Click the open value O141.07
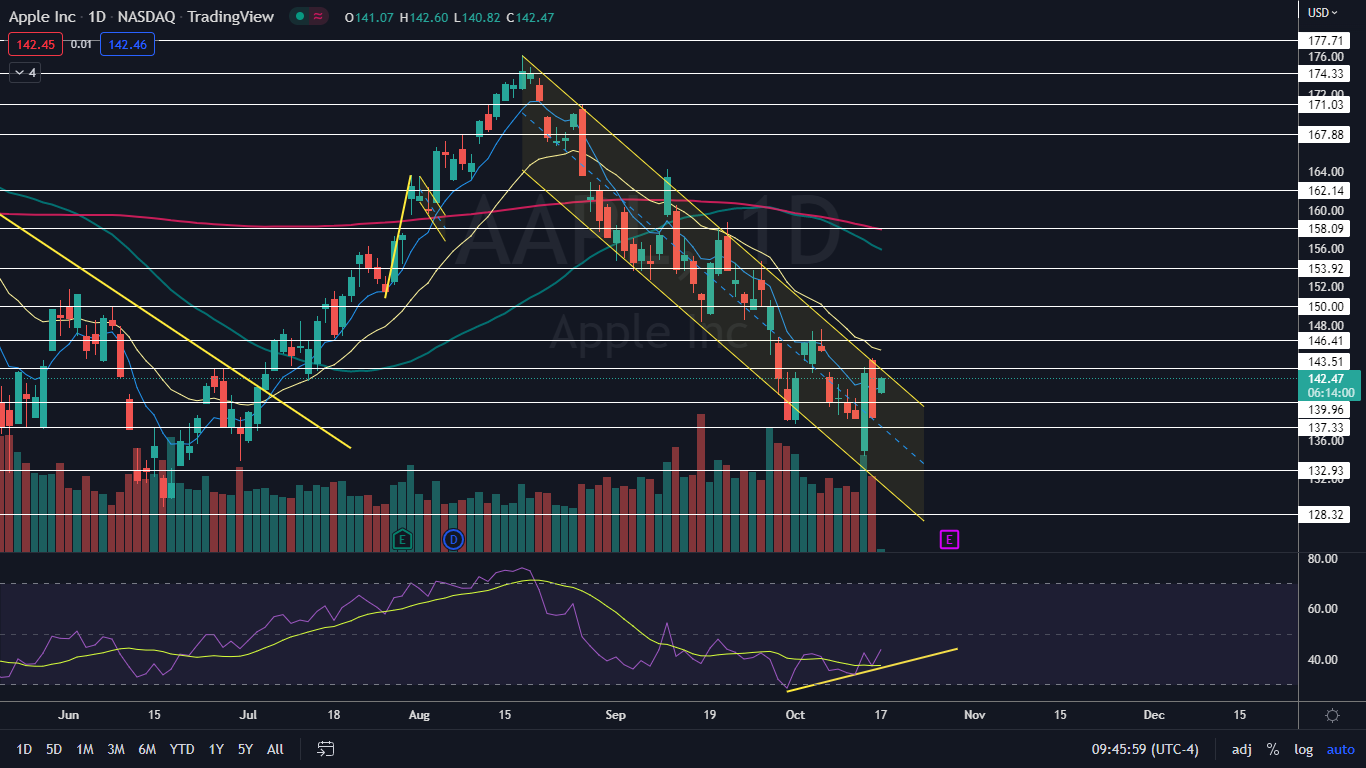This screenshot has width=1366, height=768. 368,17
